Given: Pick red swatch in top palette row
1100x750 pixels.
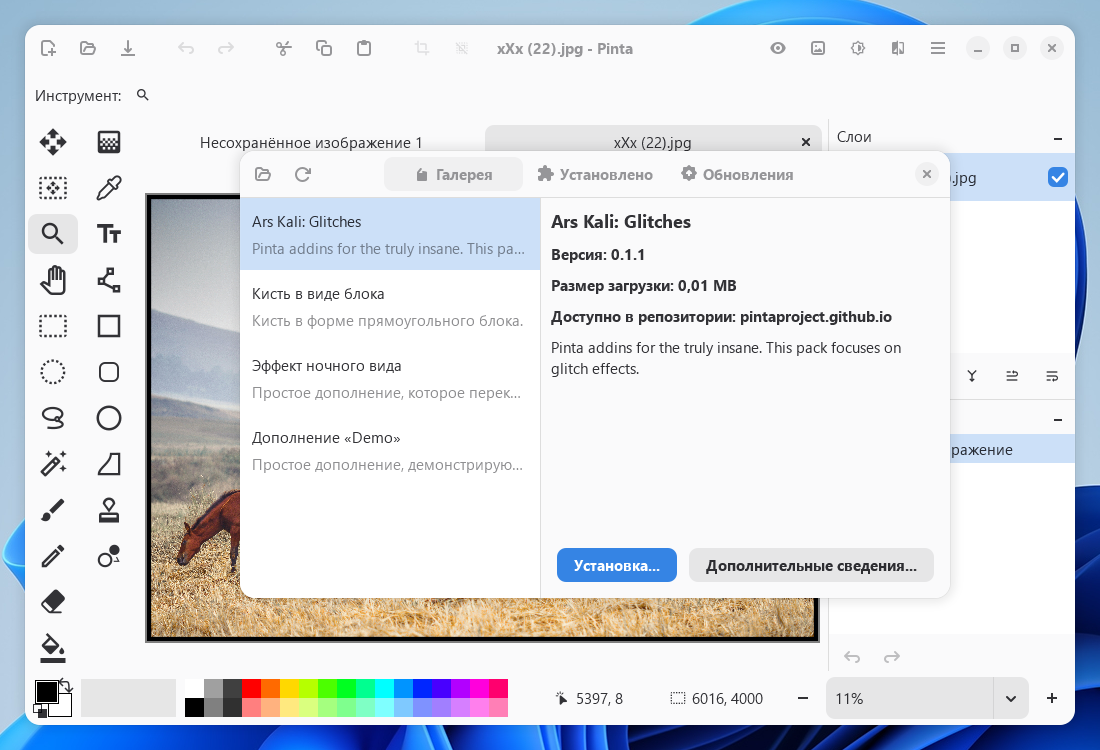Looking at the screenshot, I should (x=251, y=688).
